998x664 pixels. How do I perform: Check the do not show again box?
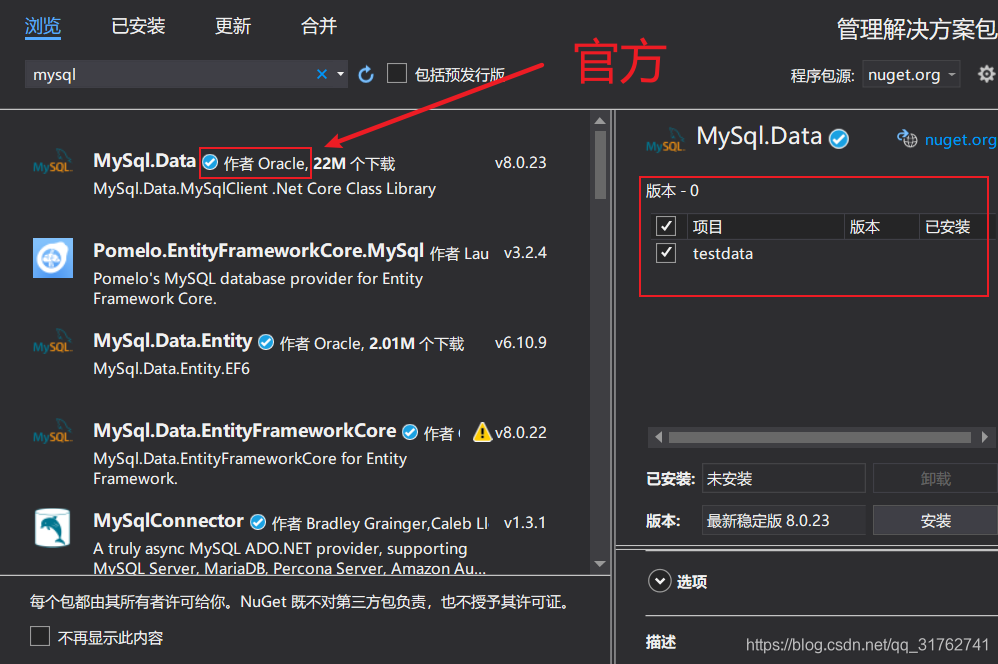click(x=40, y=636)
